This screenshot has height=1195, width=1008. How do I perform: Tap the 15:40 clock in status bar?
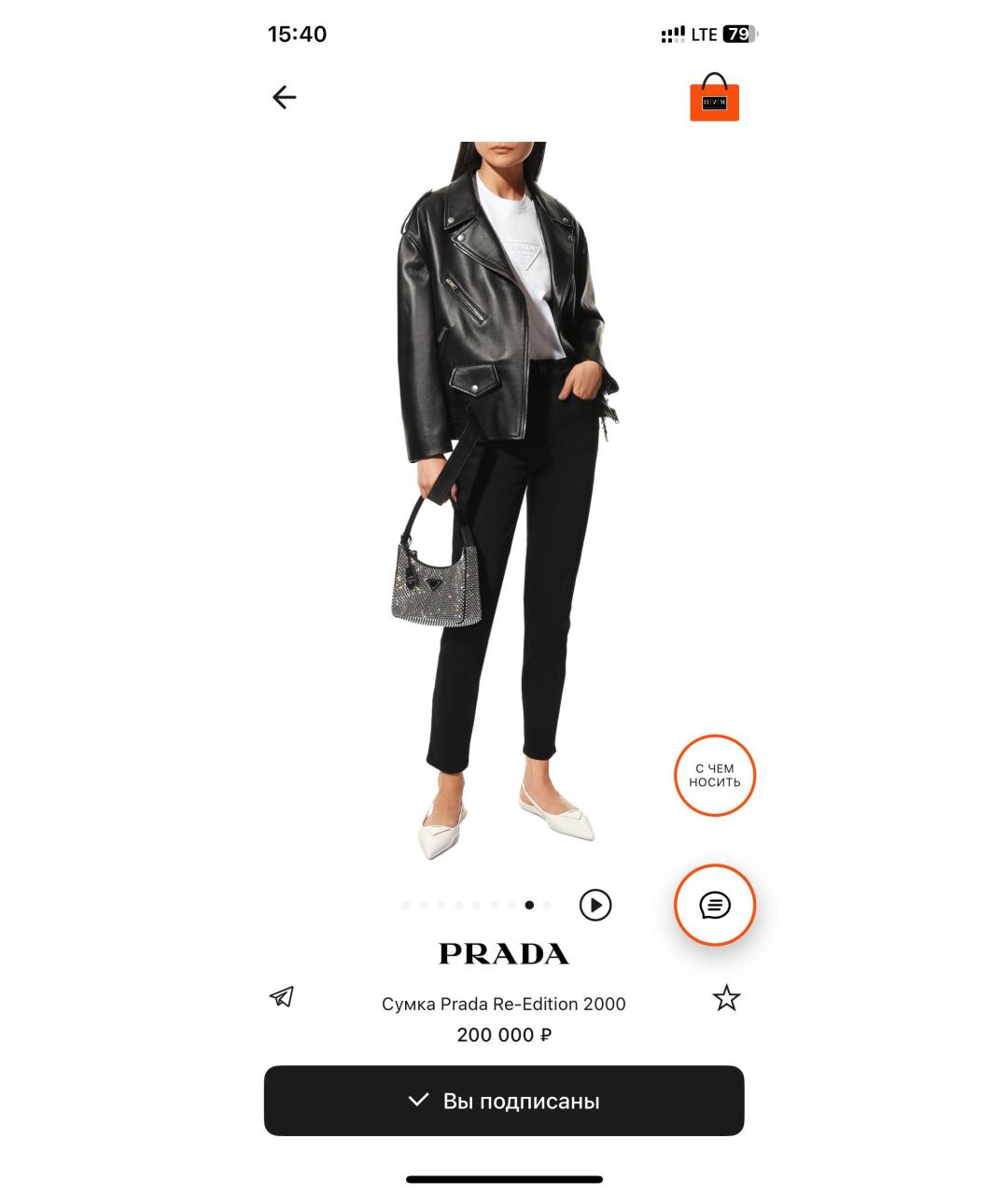pyautogui.click(x=297, y=35)
